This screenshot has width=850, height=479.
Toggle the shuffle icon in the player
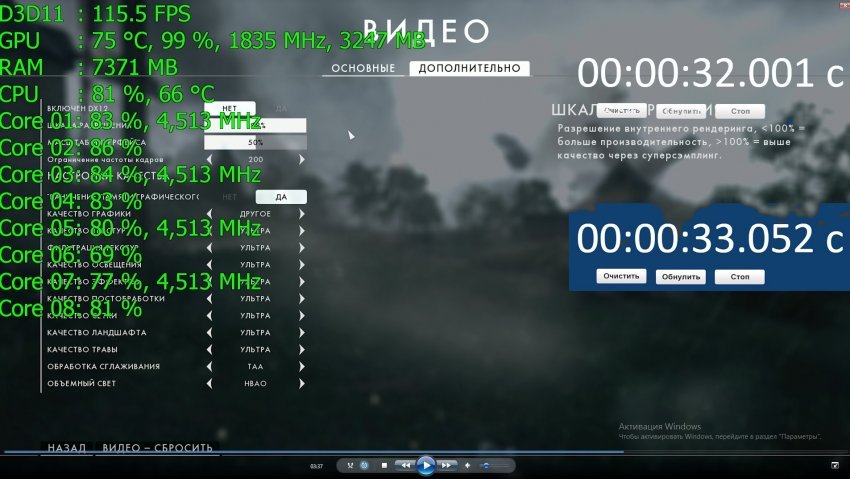pyautogui.click(x=350, y=465)
